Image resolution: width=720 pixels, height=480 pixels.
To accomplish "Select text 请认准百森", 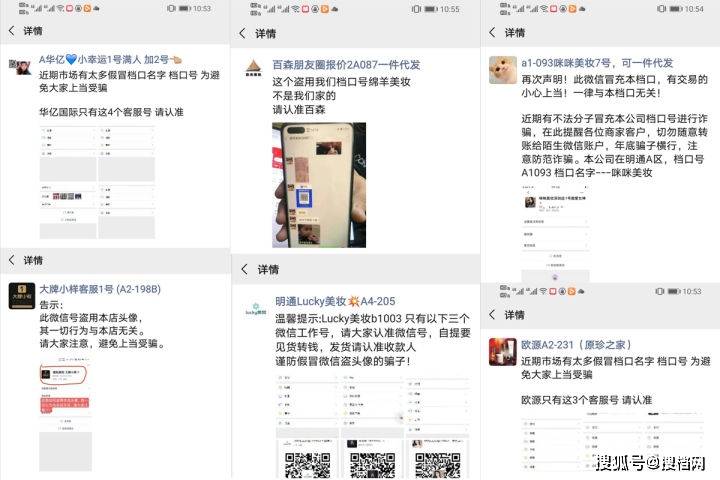I will [299, 109].
